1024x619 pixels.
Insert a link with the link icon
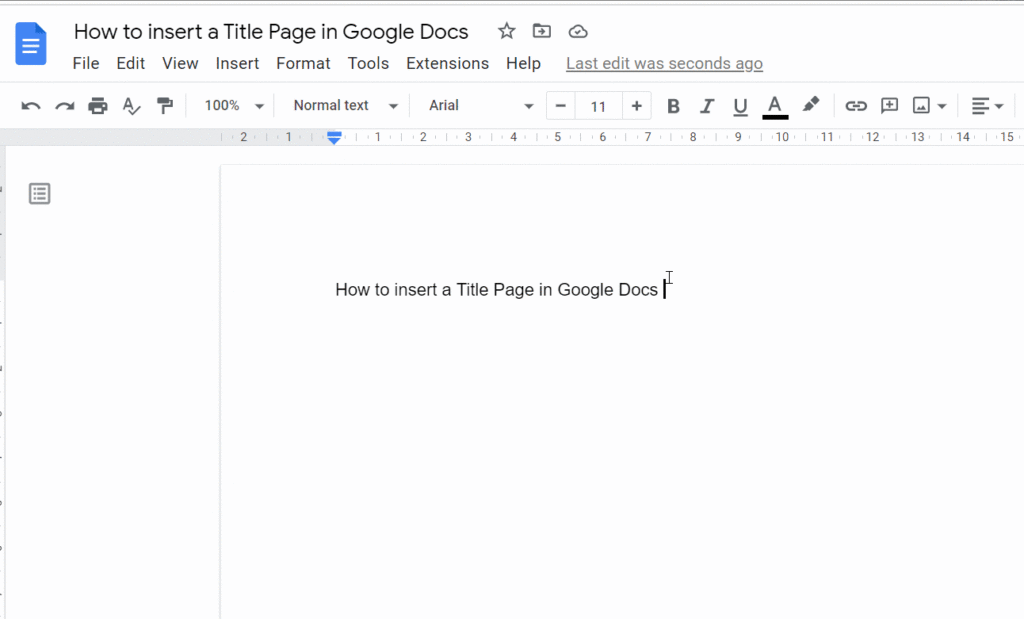tap(855, 105)
